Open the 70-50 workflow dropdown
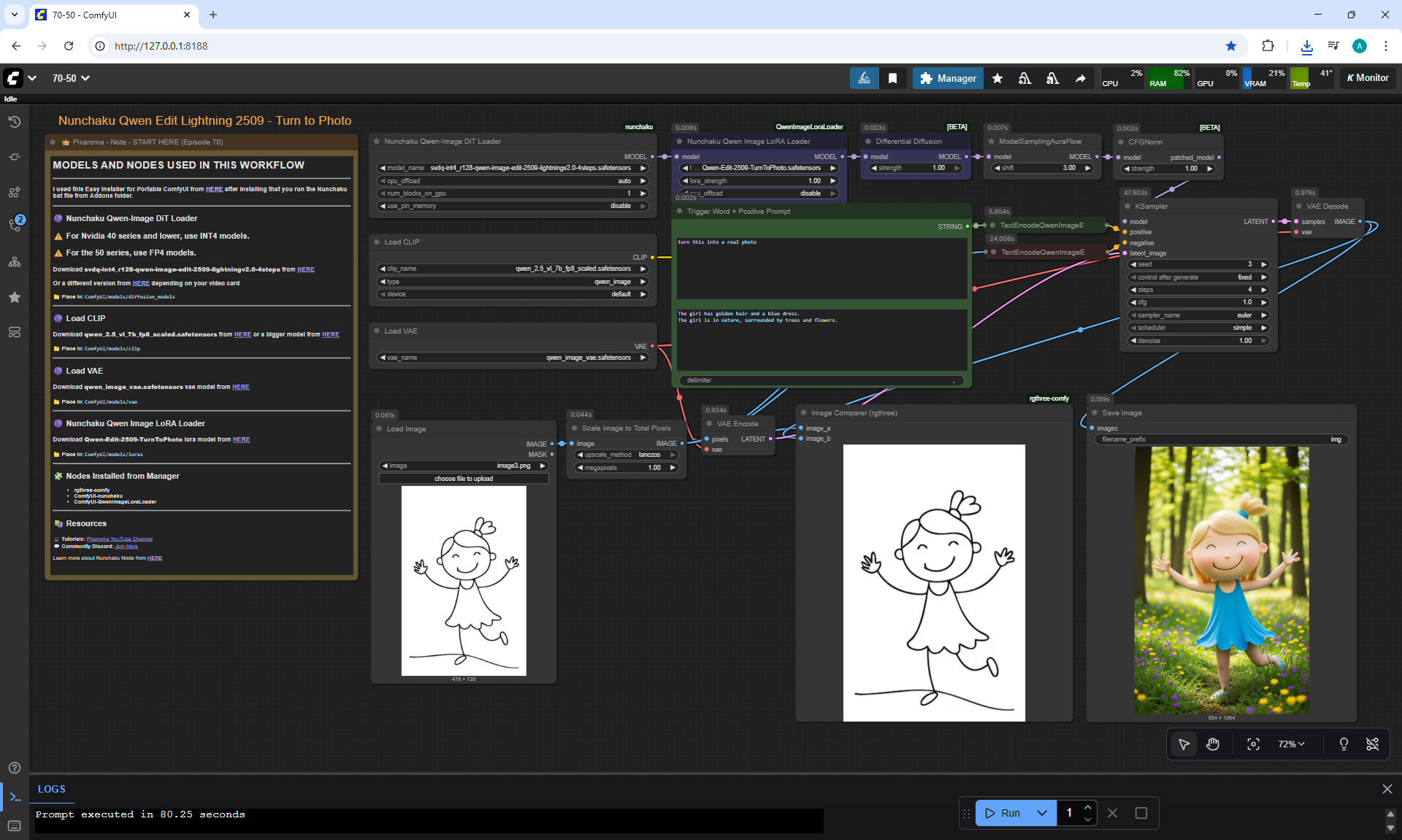This screenshot has height=840, width=1402. (x=71, y=78)
